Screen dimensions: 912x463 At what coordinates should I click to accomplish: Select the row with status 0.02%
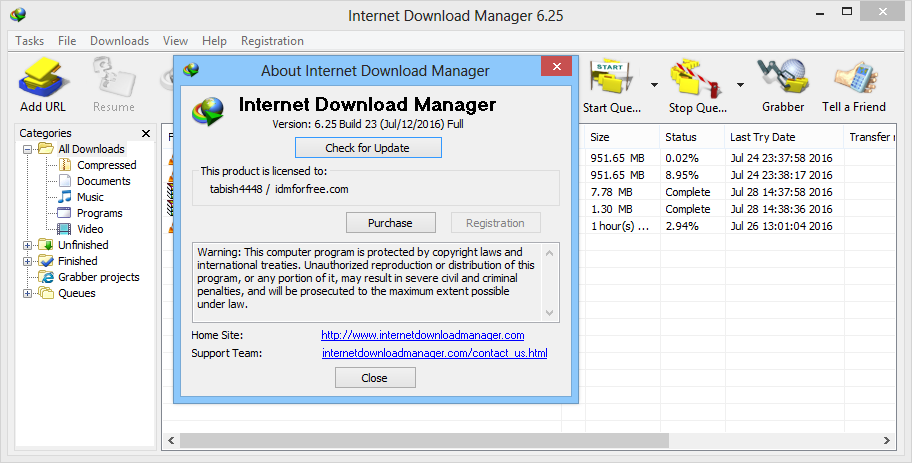(x=682, y=158)
